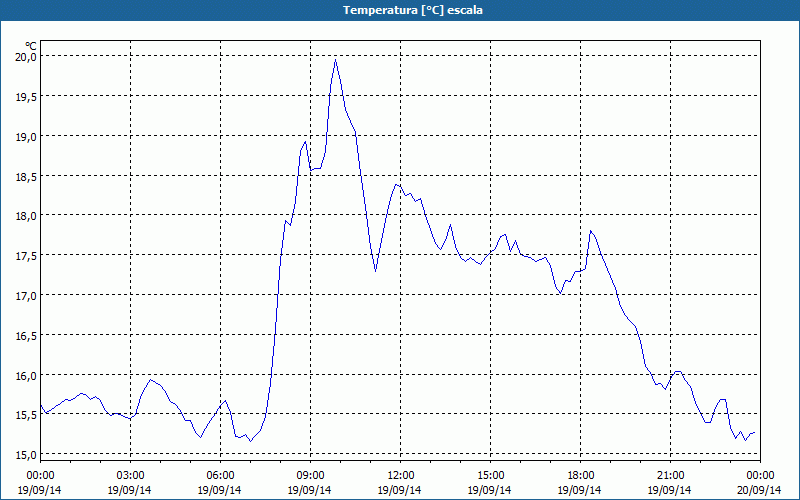800x500 pixels.
Task: Click the 20/09/14 date label
Action: click(x=759, y=490)
